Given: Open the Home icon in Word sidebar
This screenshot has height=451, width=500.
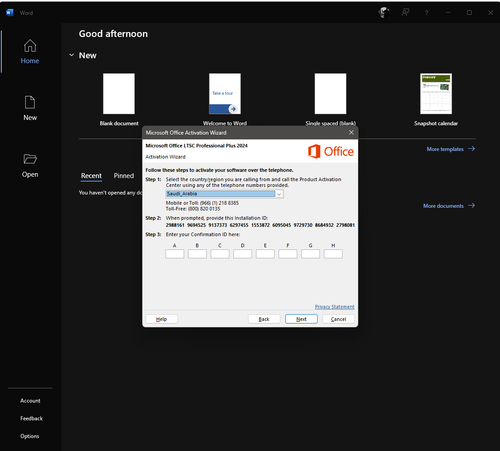Looking at the screenshot, I should [30, 46].
